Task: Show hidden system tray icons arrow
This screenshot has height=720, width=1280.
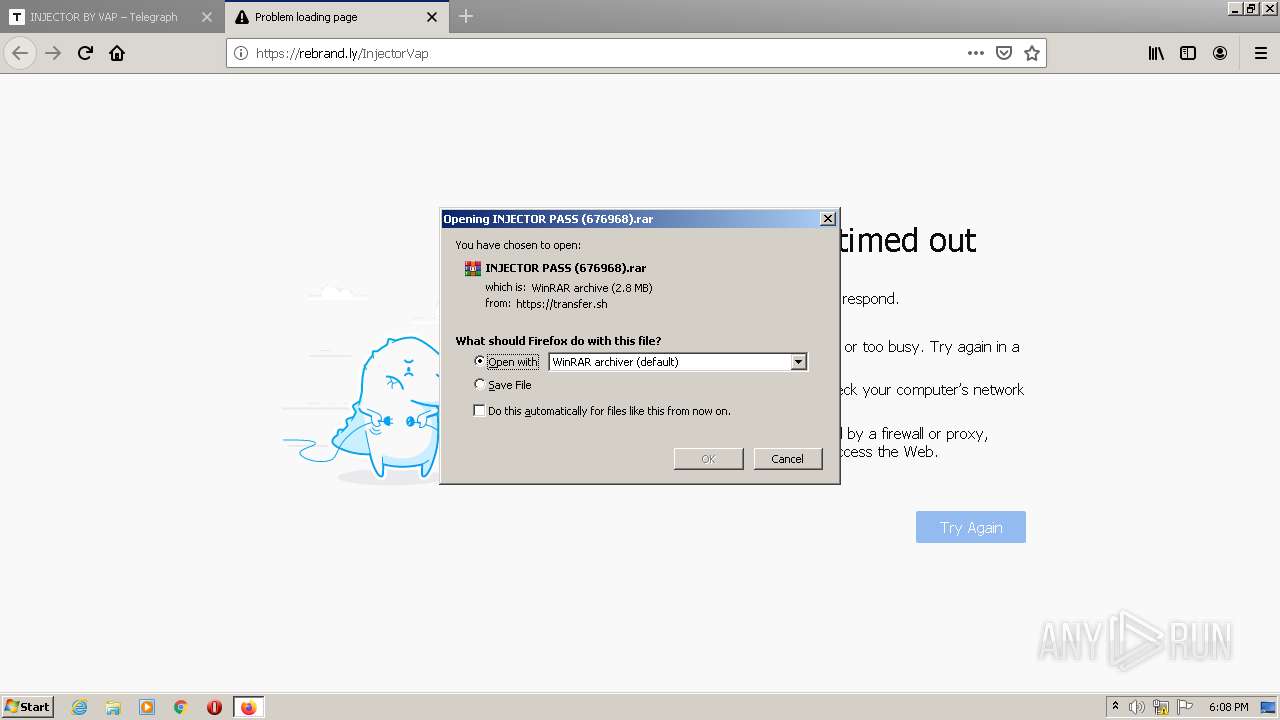Action: [1115, 707]
